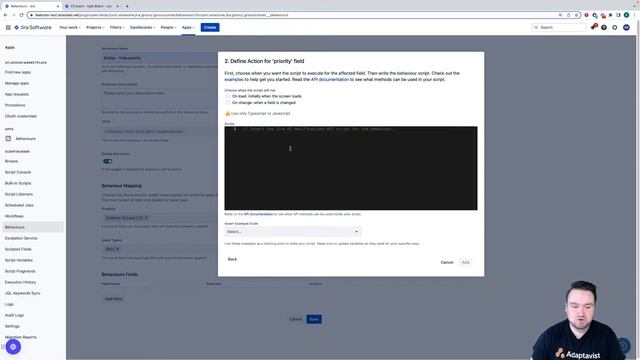The image size is (640, 360).
Task: Expand the Filters menu
Action: pyautogui.click(x=118, y=27)
